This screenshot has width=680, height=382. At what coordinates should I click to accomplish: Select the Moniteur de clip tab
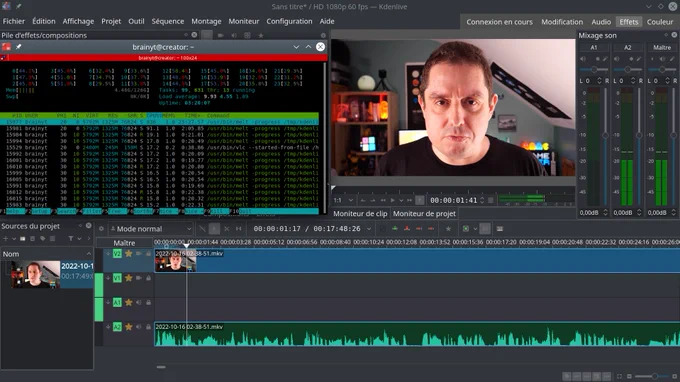pyautogui.click(x=360, y=214)
